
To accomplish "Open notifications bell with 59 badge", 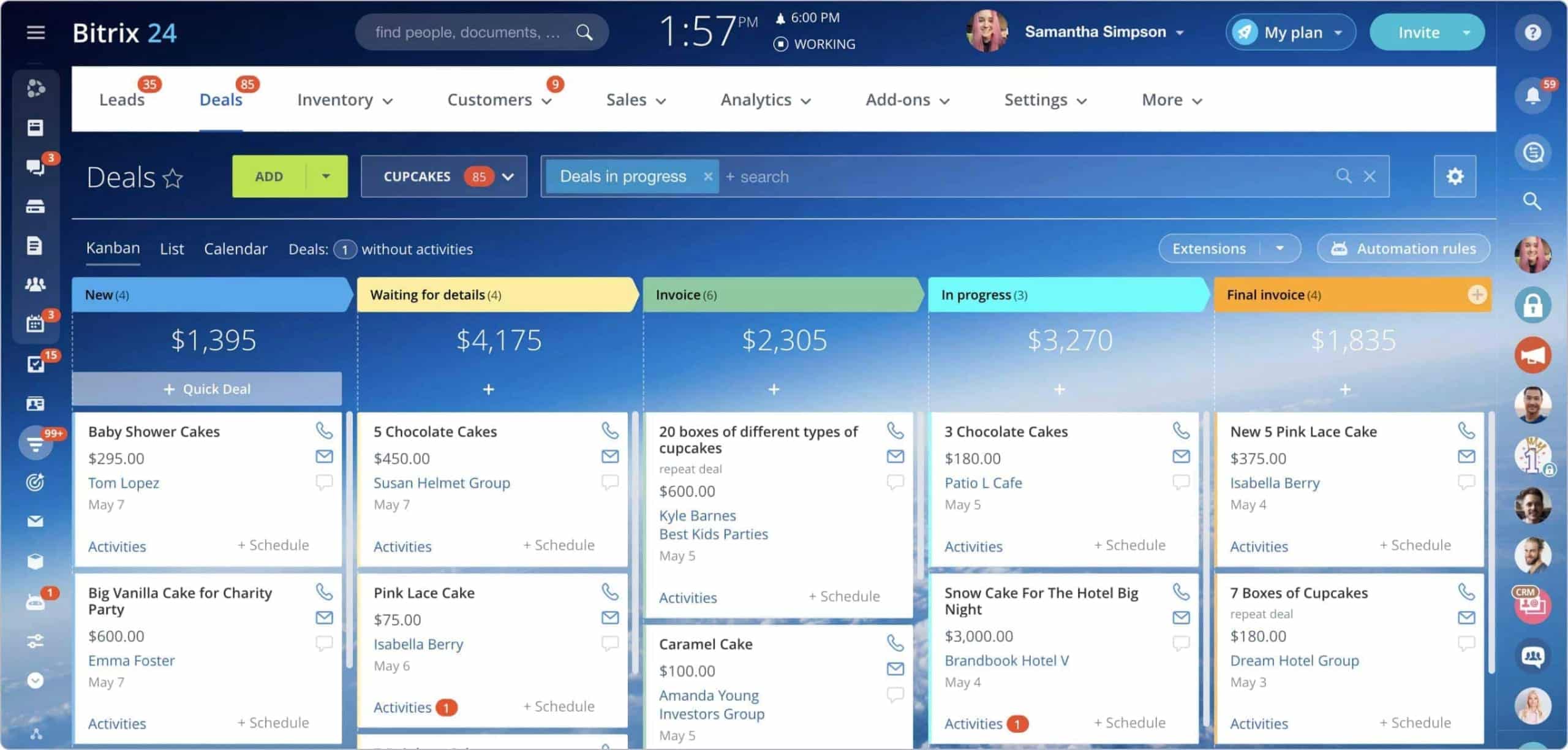I will pos(1532,96).
